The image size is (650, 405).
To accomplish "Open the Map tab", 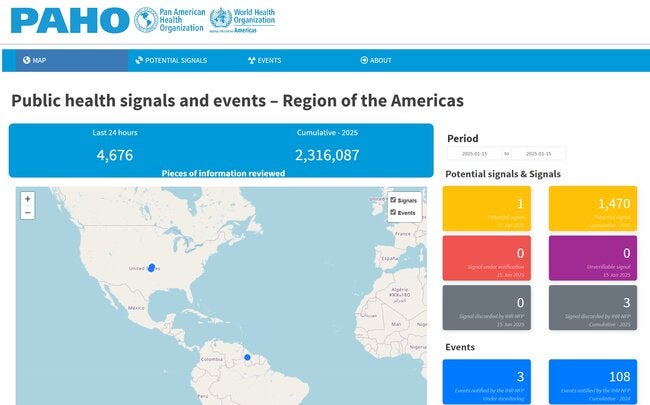I will click(x=34, y=61).
